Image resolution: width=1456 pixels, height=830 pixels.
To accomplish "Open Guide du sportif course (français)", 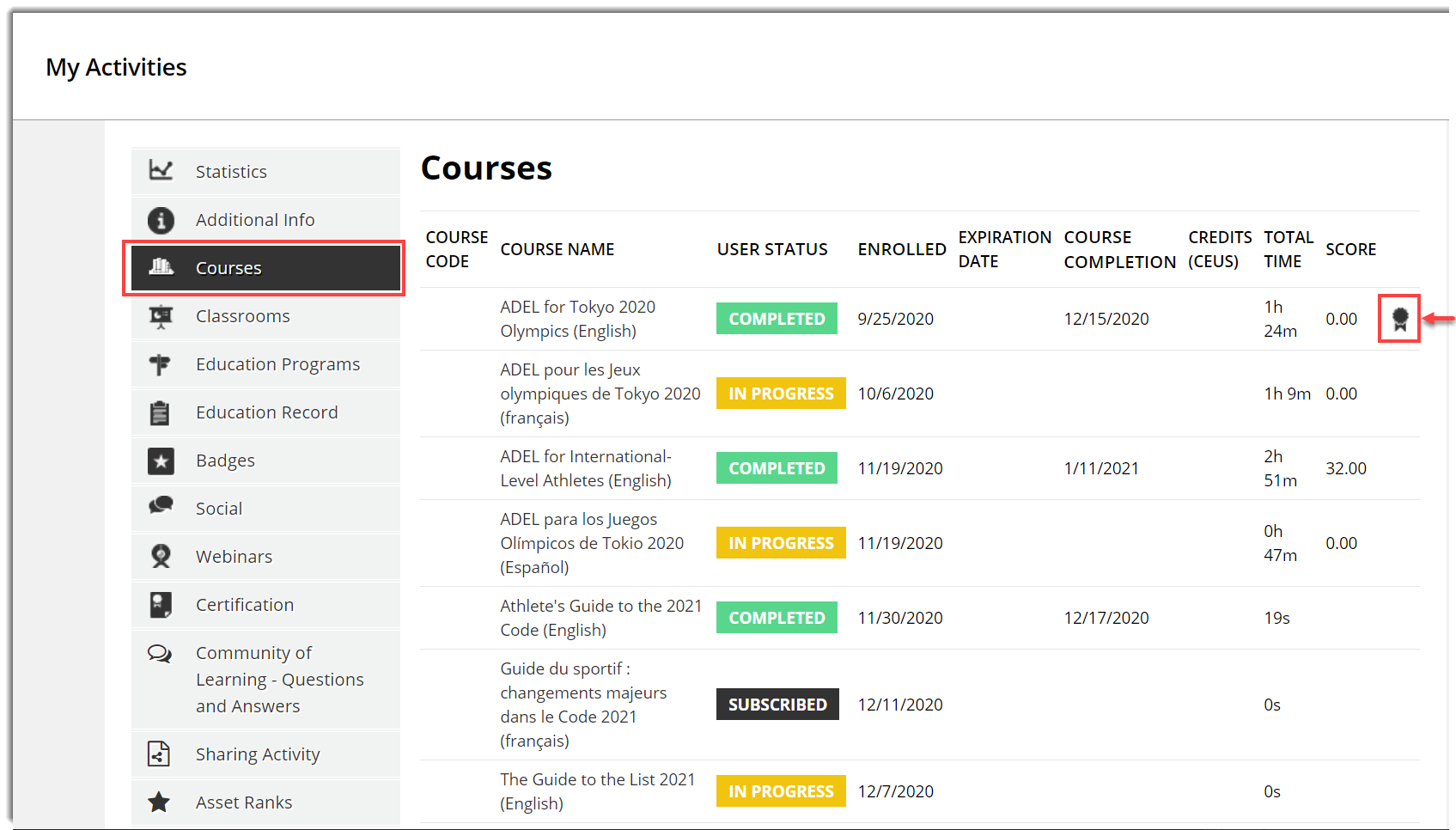I will click(x=584, y=705).
